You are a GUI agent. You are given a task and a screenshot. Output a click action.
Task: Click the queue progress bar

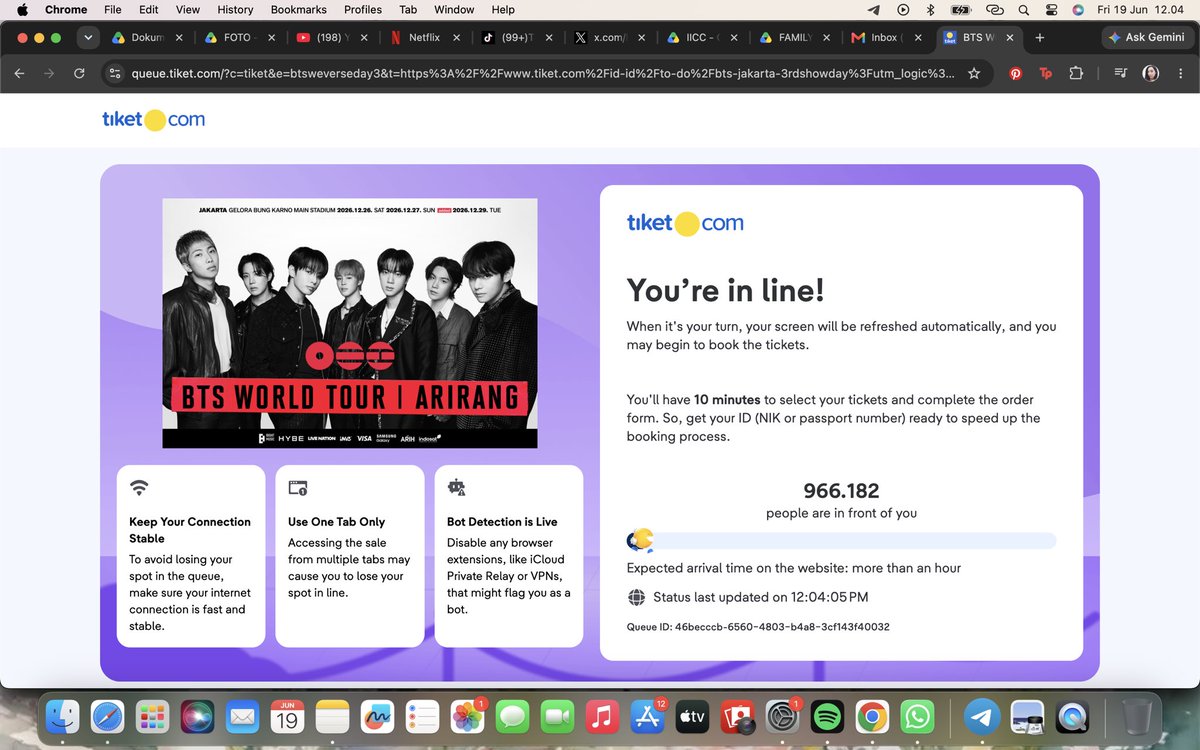click(841, 541)
